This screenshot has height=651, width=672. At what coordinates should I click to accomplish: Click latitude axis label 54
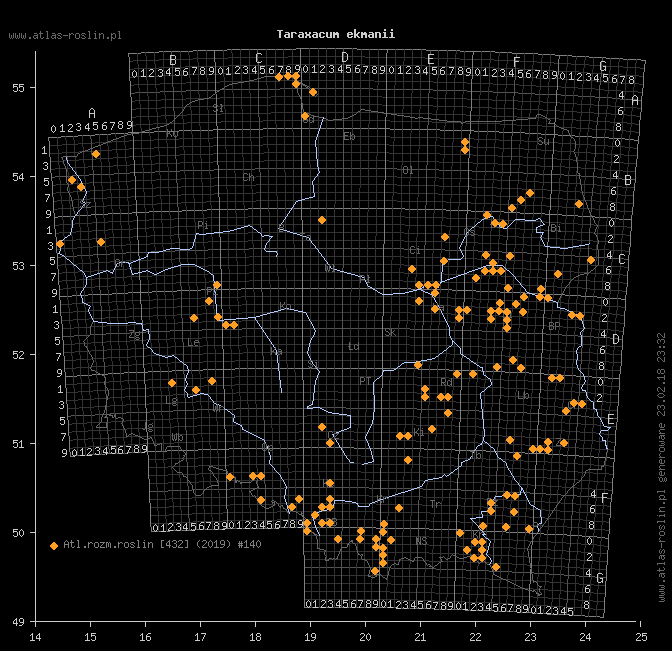click(18, 177)
